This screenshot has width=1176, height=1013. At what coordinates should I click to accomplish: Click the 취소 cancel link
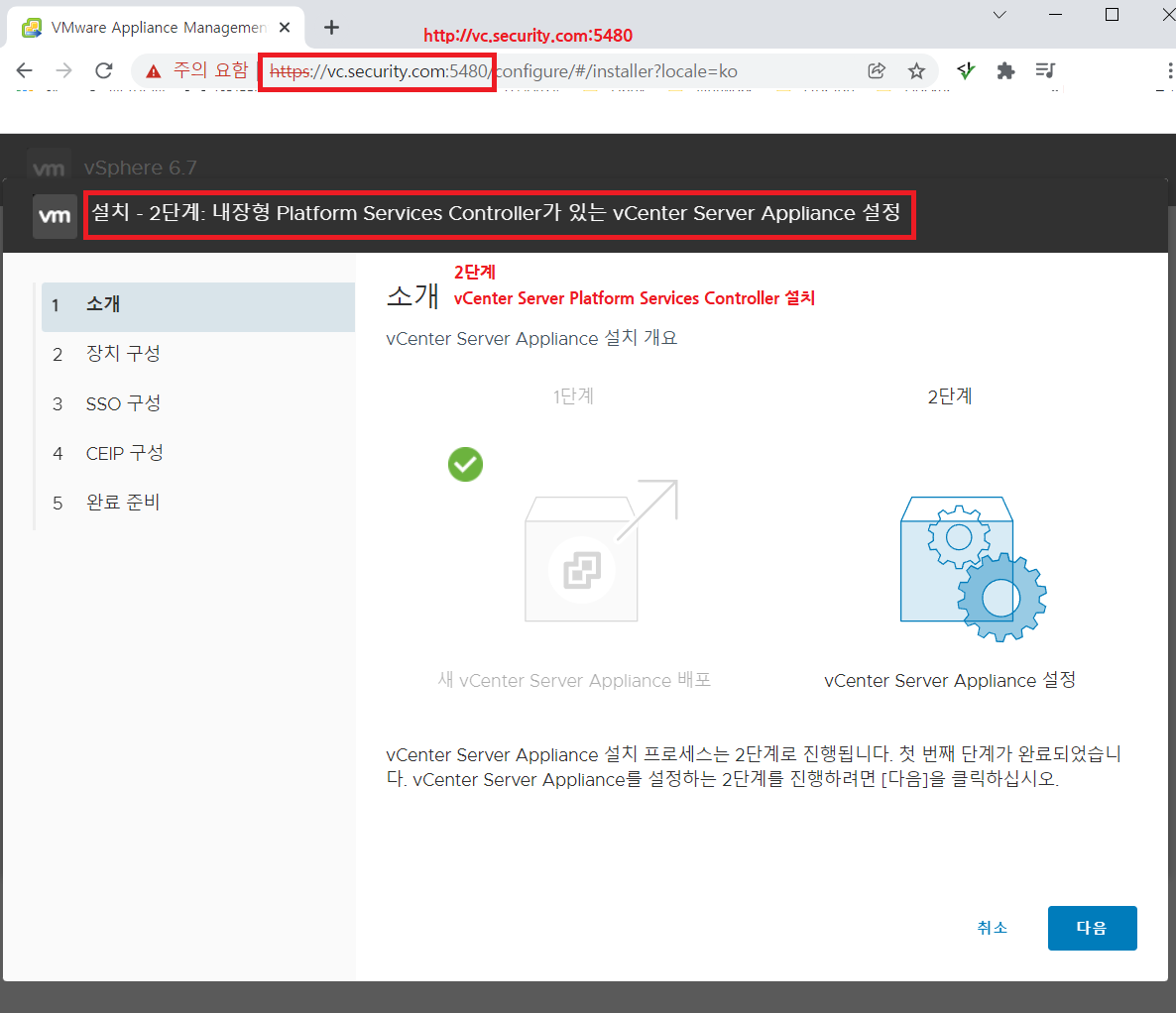[x=993, y=929]
